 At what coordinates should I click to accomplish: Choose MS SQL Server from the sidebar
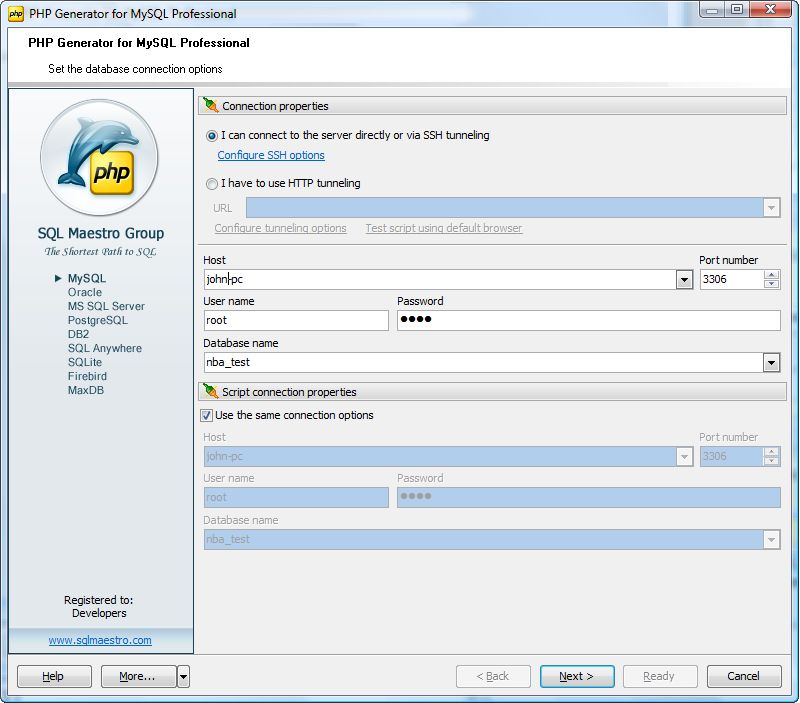(x=106, y=306)
